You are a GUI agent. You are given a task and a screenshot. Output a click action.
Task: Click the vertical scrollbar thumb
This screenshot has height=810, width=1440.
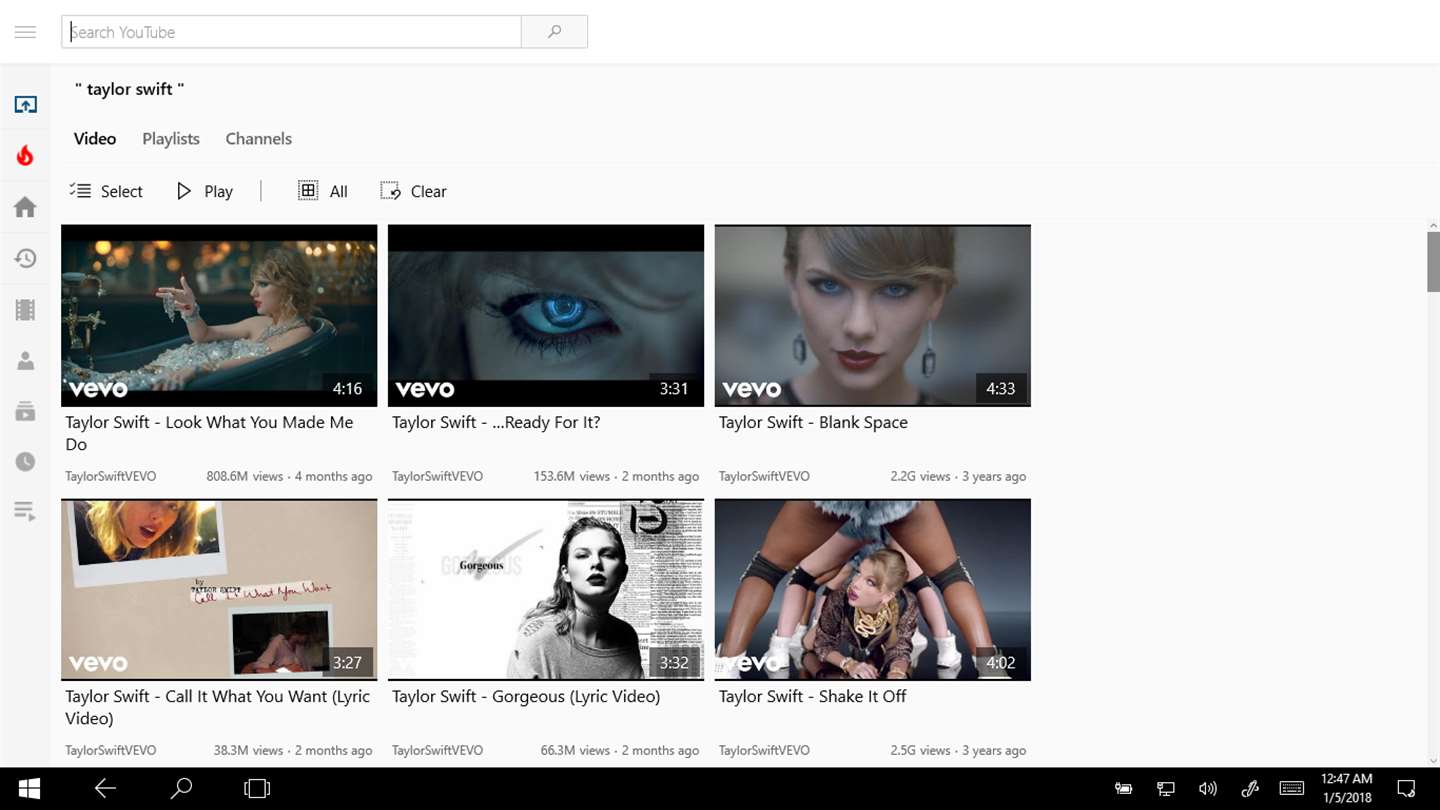pyautogui.click(x=1433, y=262)
